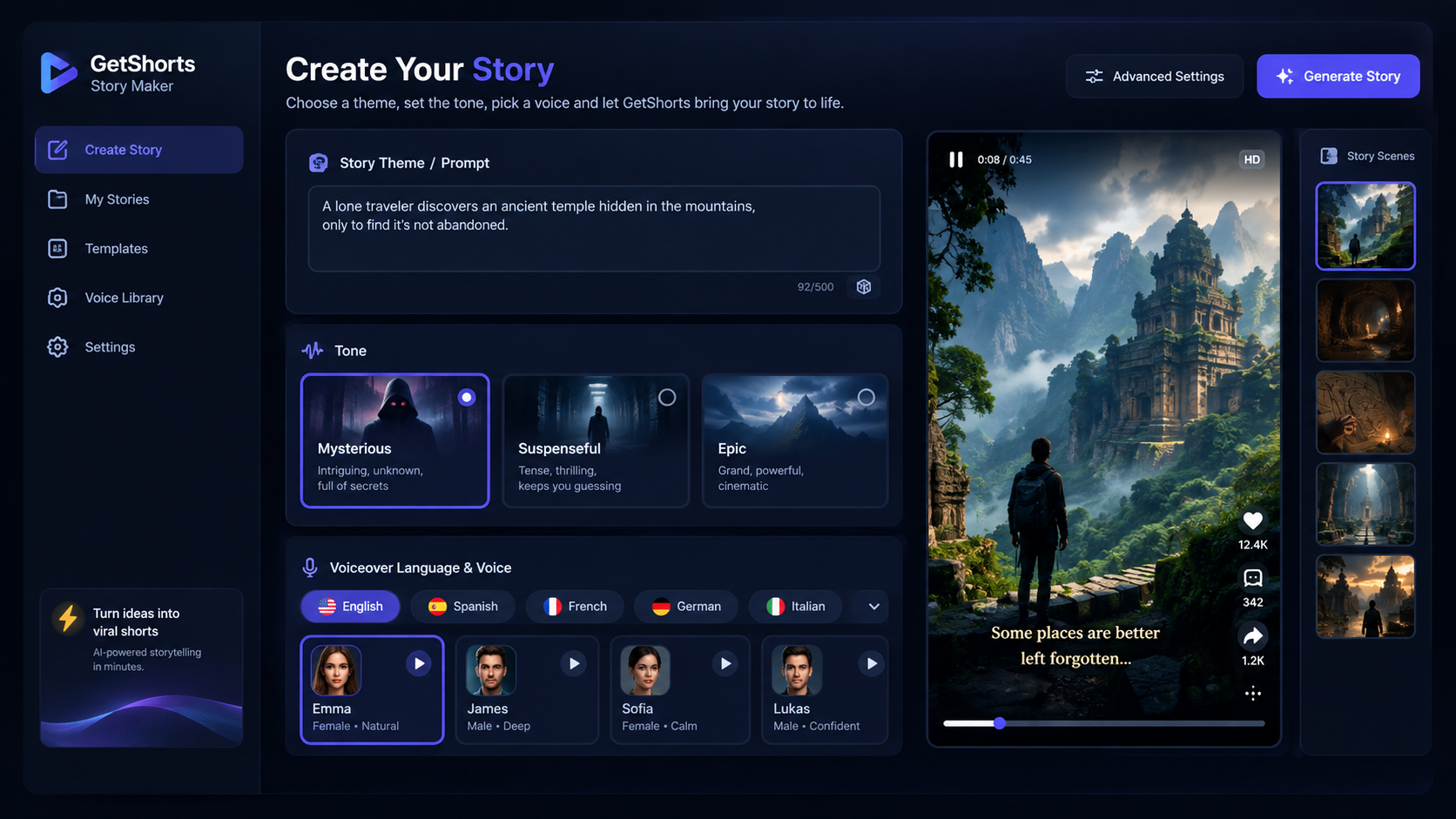Click the share arrow icon
The height and width of the screenshot is (819, 1456).
coord(1252,636)
